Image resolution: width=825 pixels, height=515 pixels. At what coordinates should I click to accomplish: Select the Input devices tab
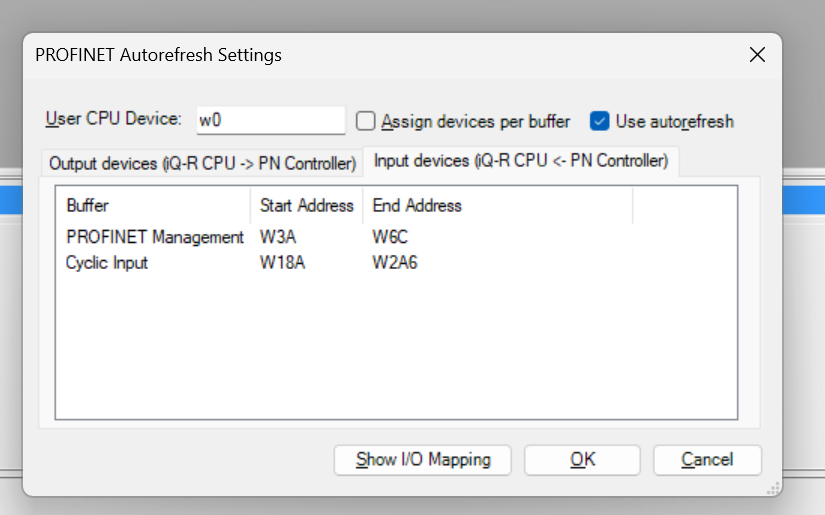point(521,160)
